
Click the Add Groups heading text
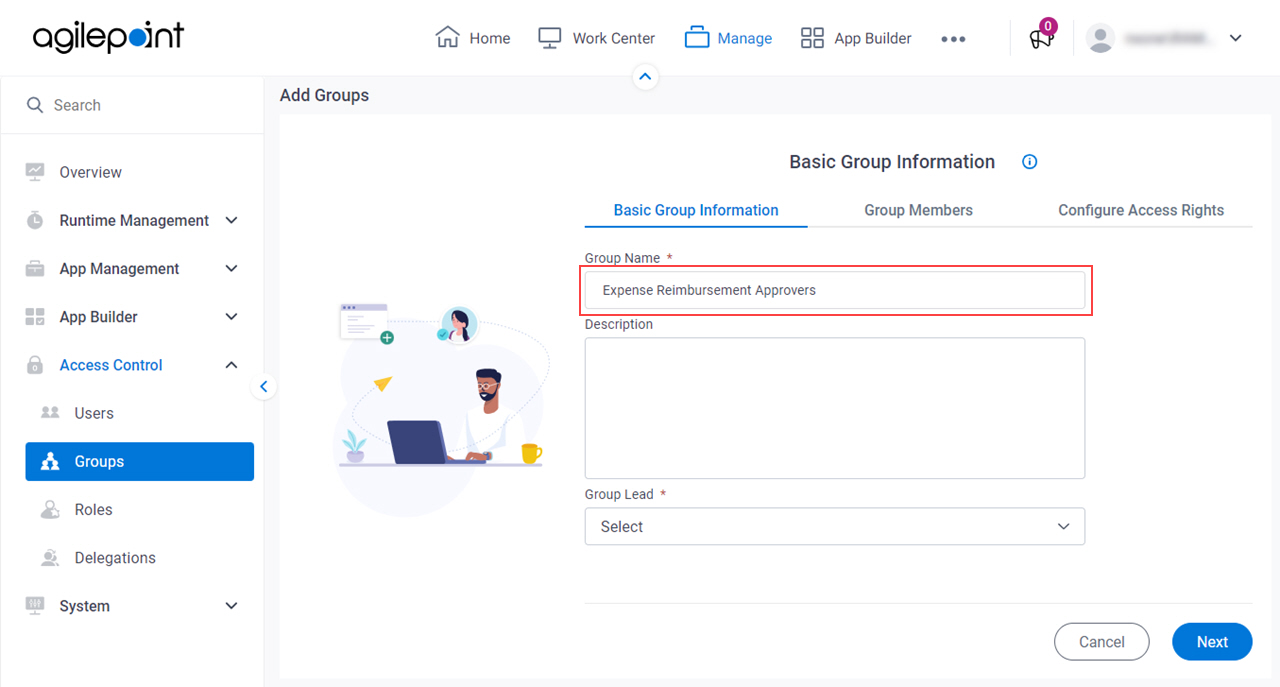pos(324,95)
